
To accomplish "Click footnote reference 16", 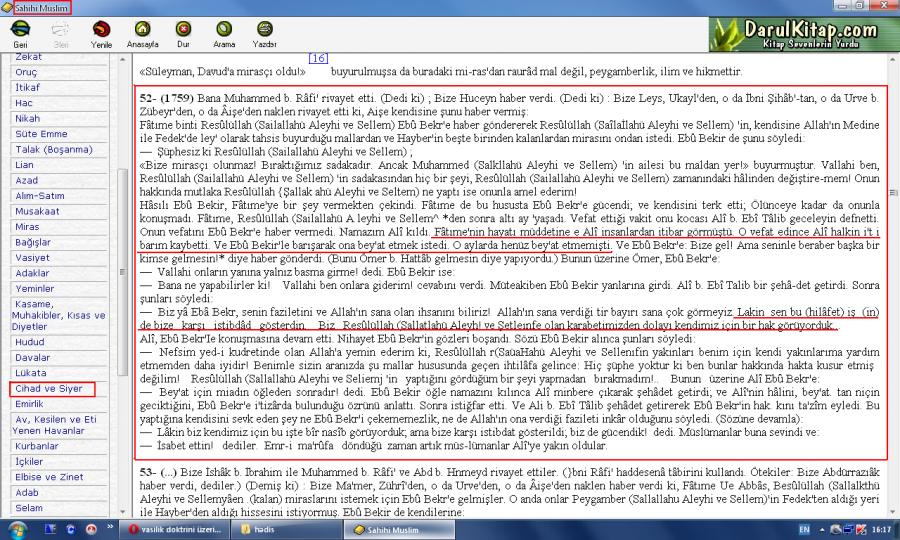I will click(318, 60).
